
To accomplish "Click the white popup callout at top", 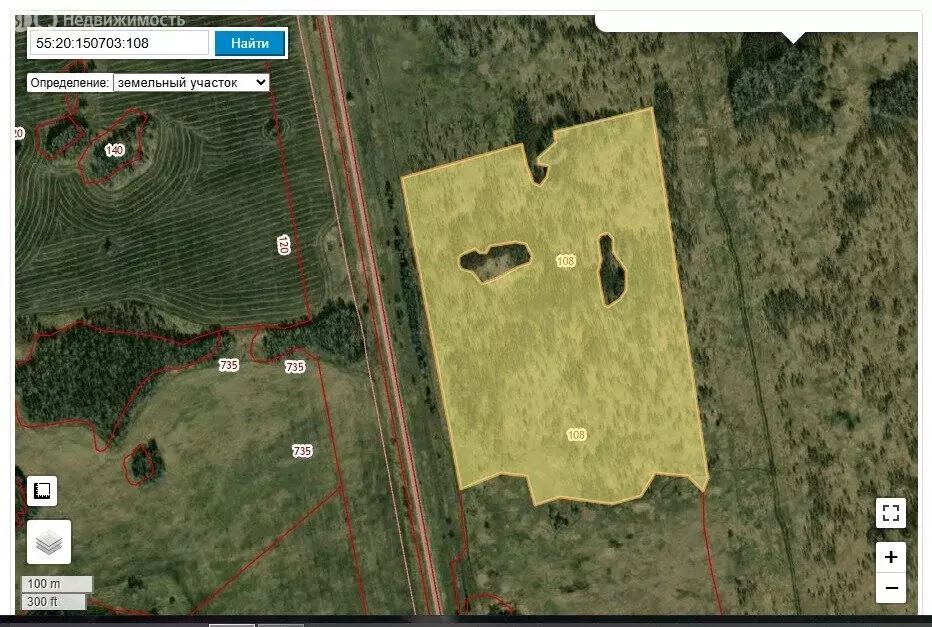I will 757,22.
